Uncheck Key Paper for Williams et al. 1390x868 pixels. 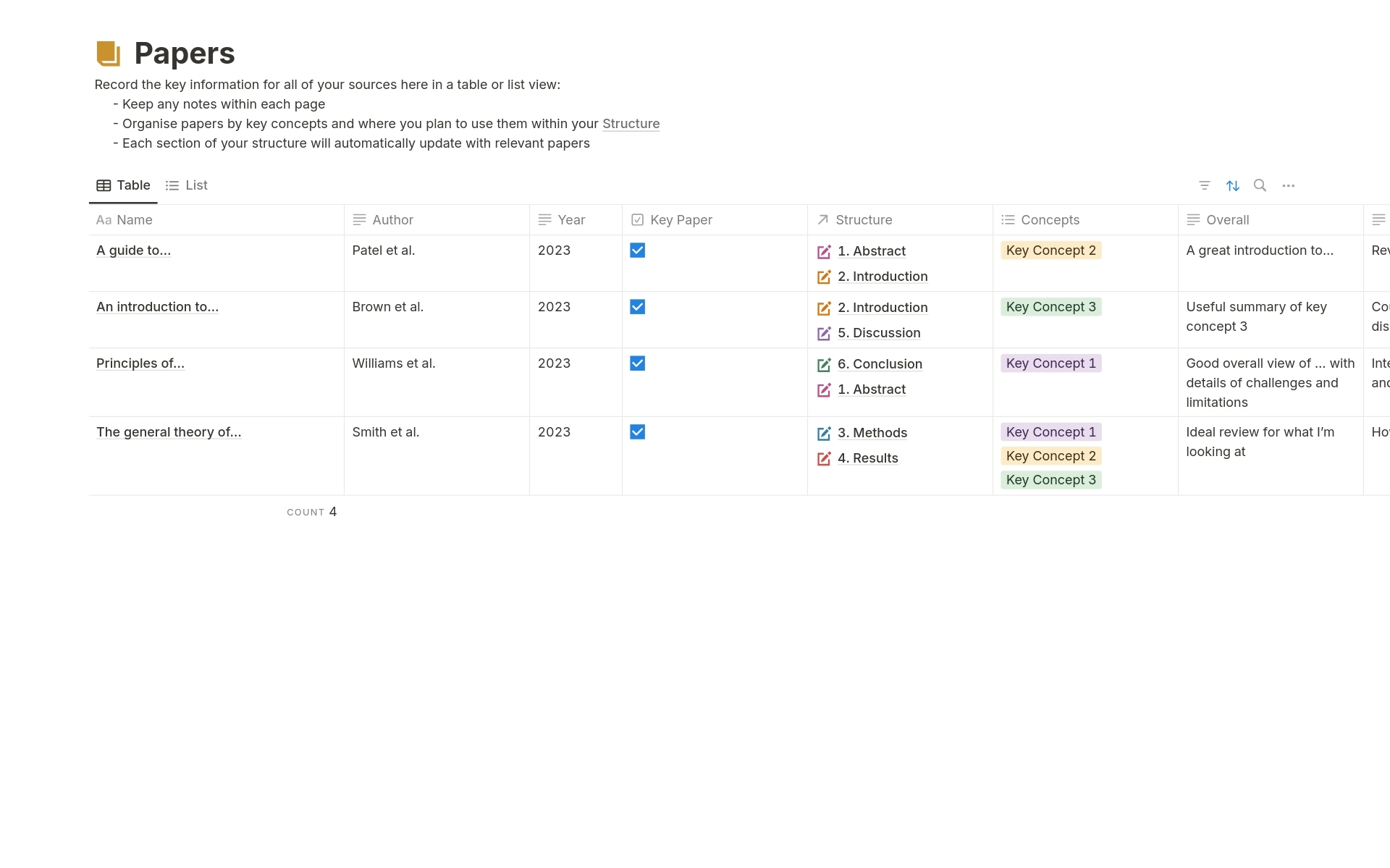point(637,363)
